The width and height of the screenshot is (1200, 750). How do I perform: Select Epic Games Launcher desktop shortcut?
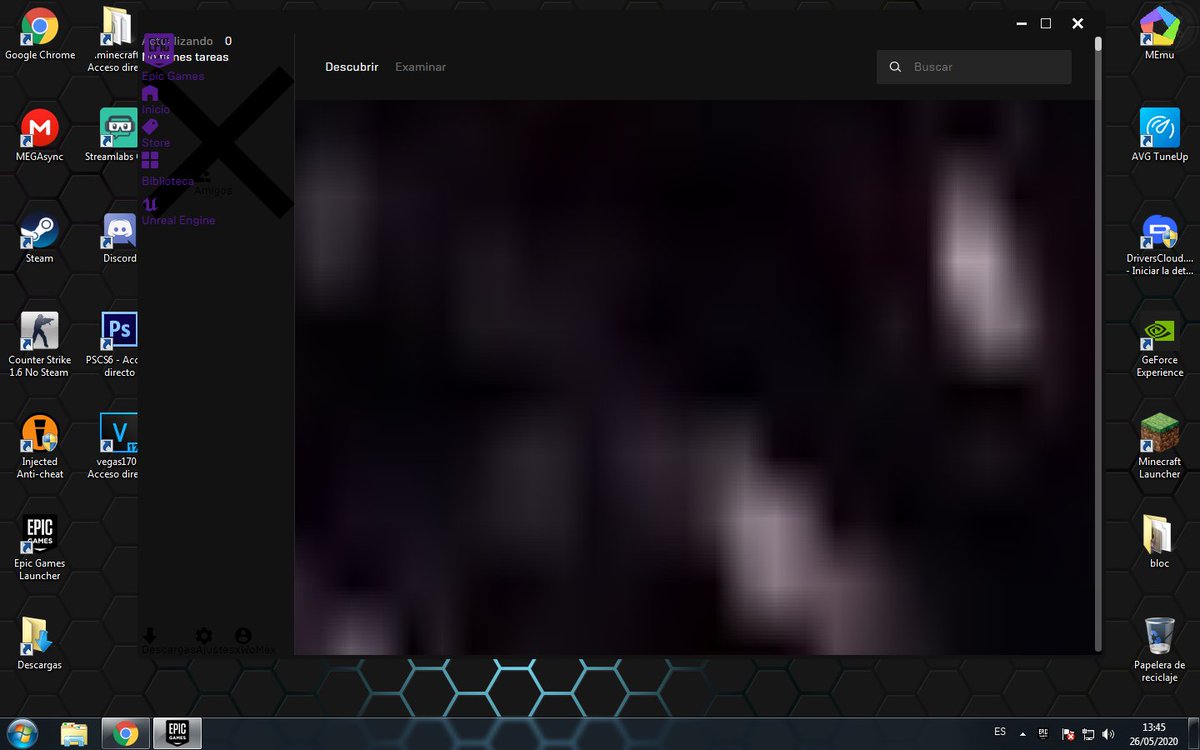[x=40, y=547]
